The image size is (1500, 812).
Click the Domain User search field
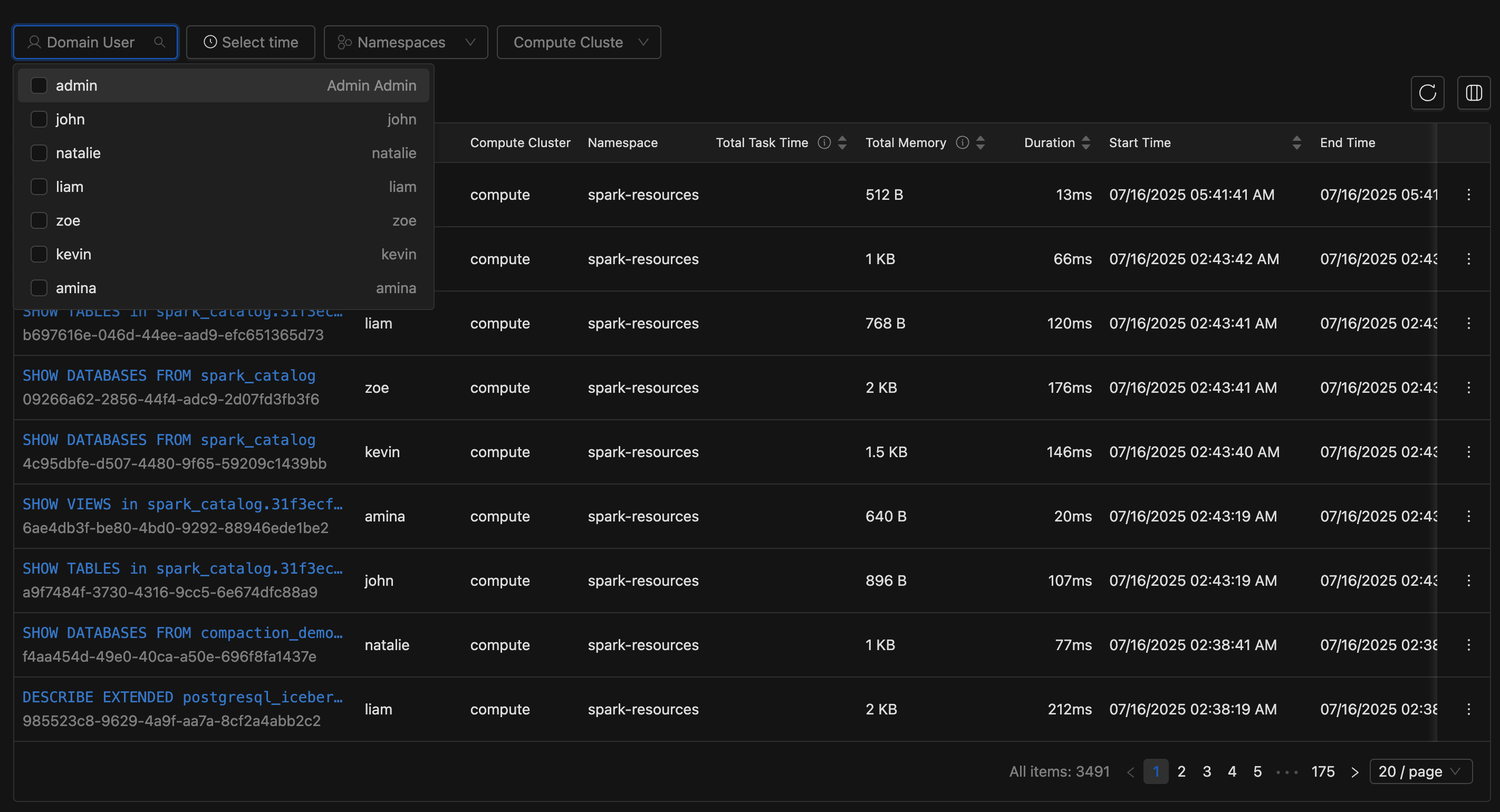[x=95, y=42]
